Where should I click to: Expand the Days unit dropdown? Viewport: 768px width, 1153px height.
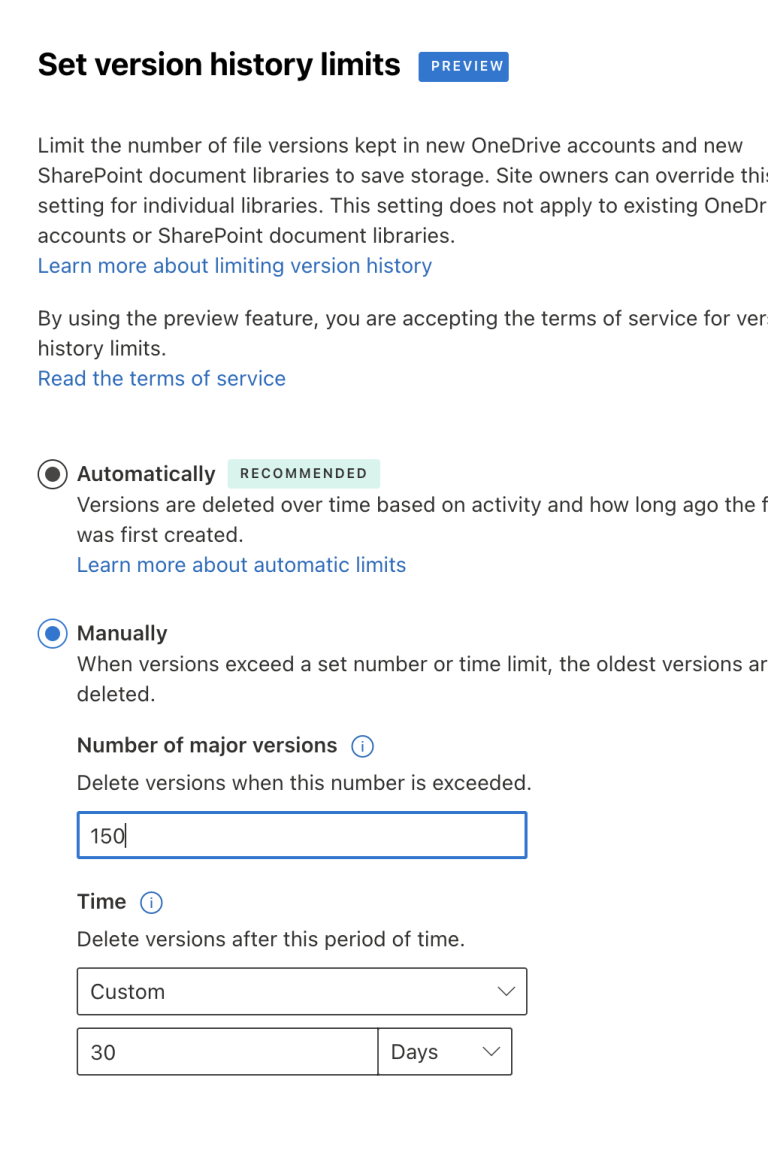coord(445,1052)
